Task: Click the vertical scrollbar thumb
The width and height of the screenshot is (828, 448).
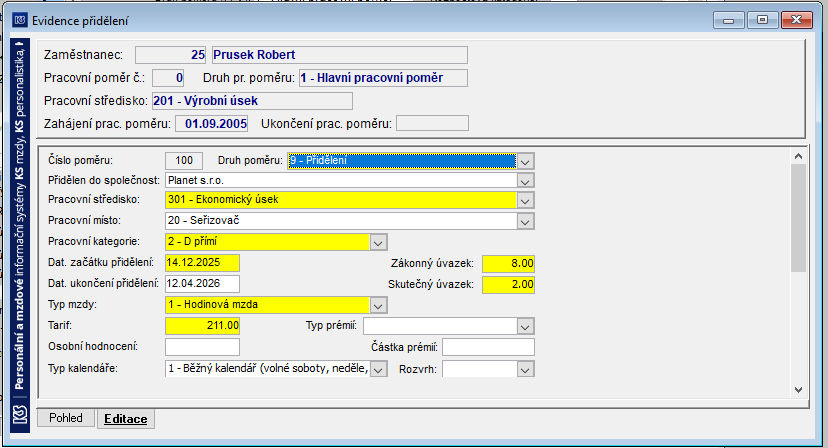Action: 798,218
